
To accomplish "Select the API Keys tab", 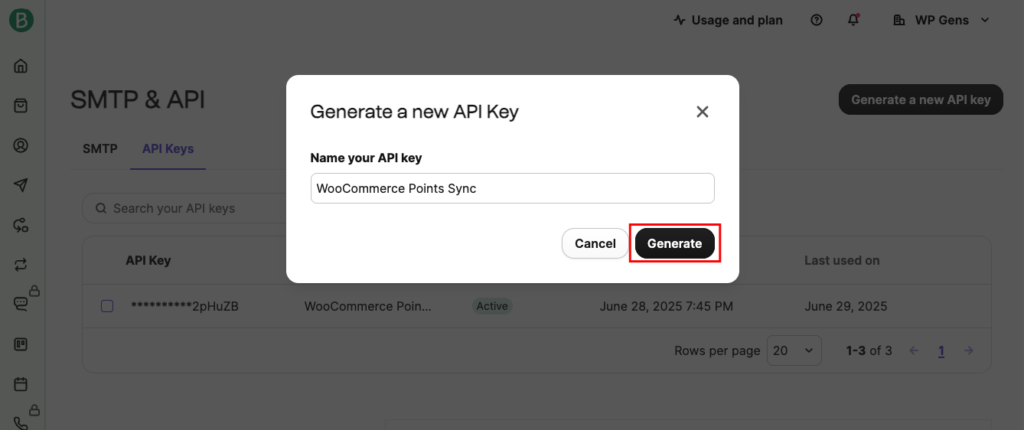I will click(x=167, y=149).
